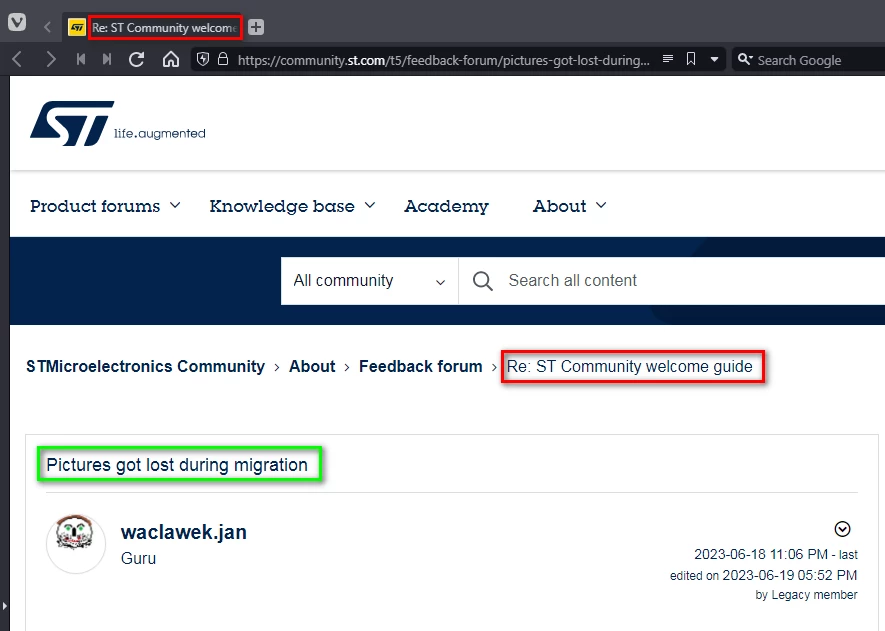Open the Academy menu item
Screen dimensions: 885x631
click(446, 206)
